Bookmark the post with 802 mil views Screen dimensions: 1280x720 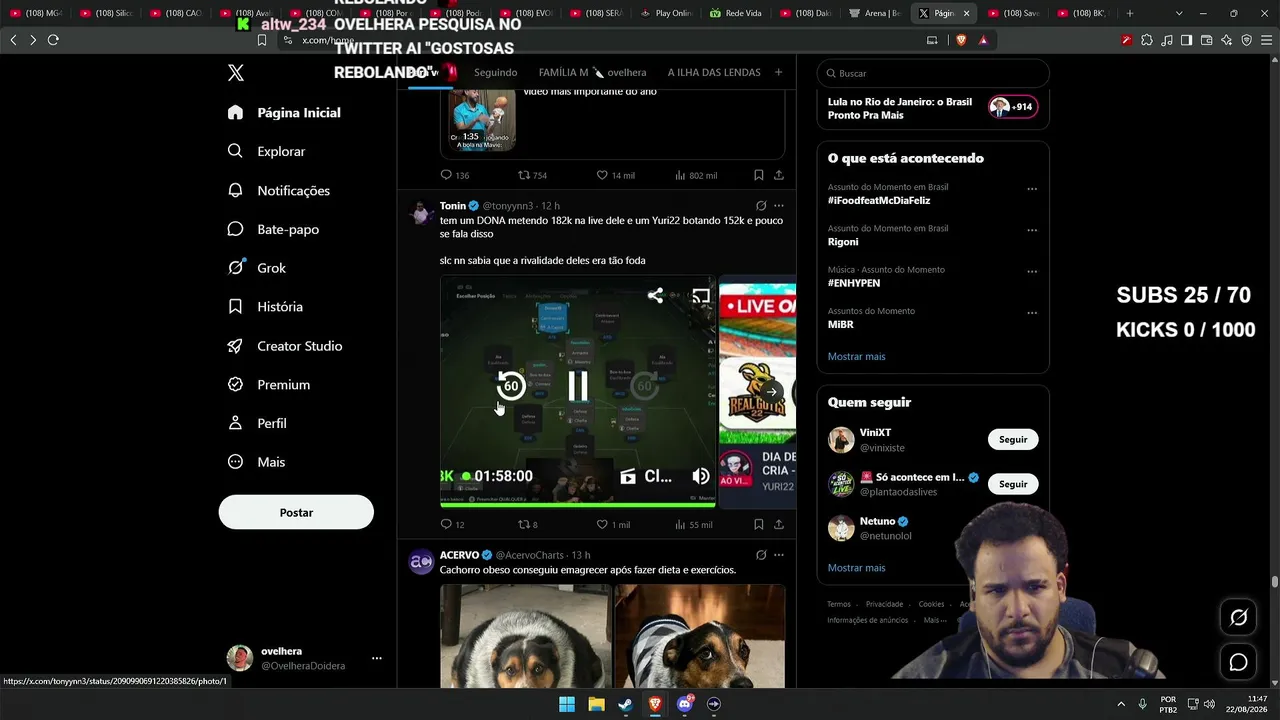coord(759,175)
